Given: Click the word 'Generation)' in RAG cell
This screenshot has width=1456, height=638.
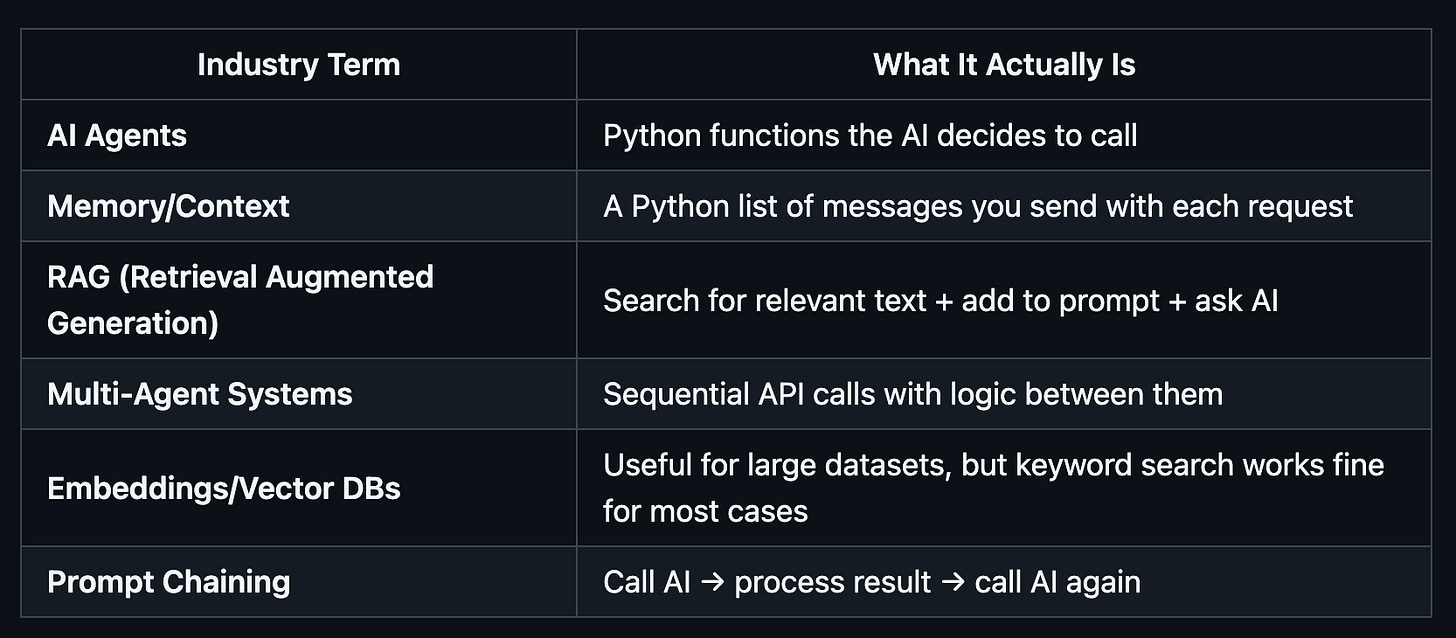Looking at the screenshot, I should tap(133, 324).
